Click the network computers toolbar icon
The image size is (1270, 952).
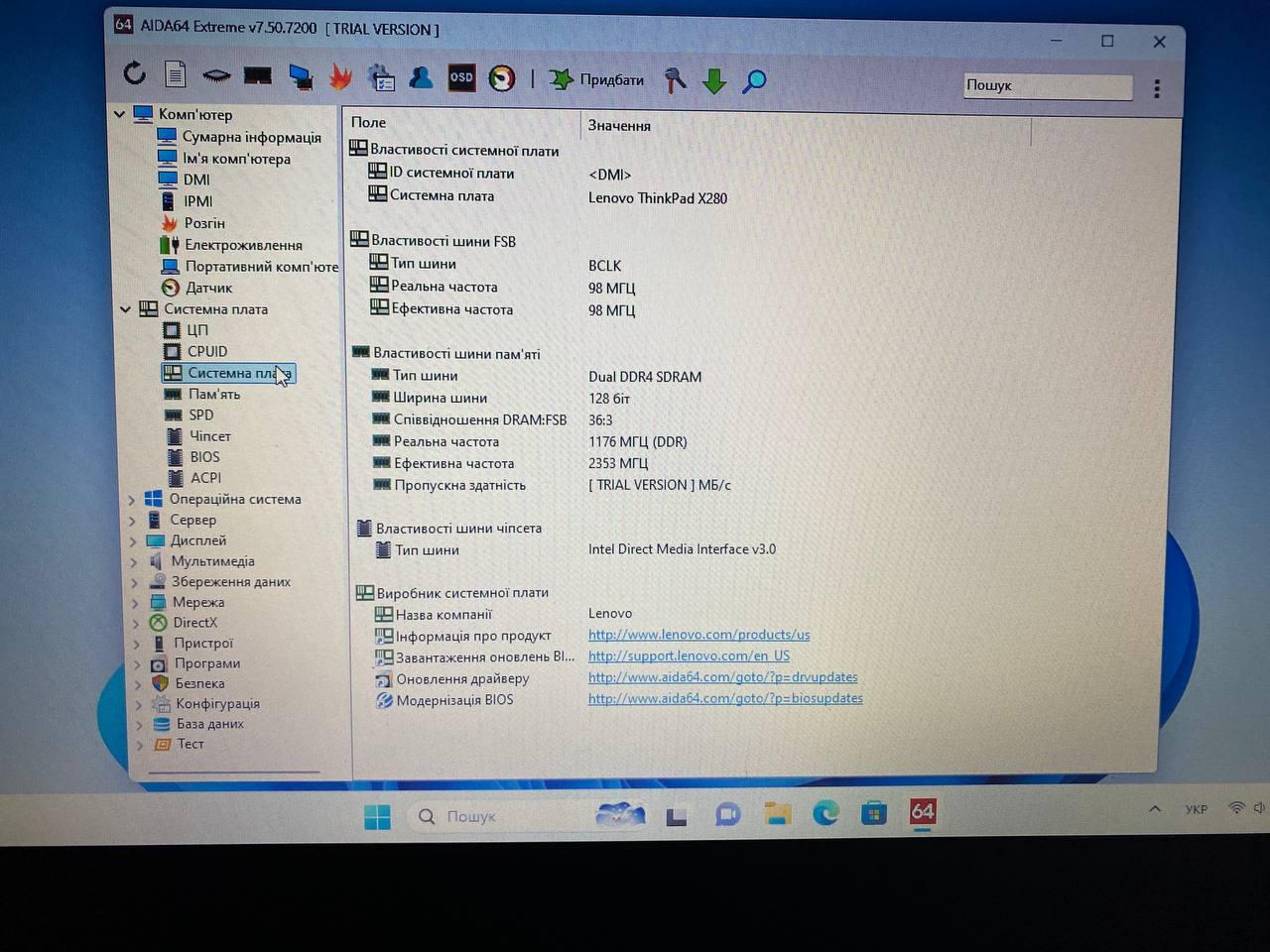tap(301, 76)
